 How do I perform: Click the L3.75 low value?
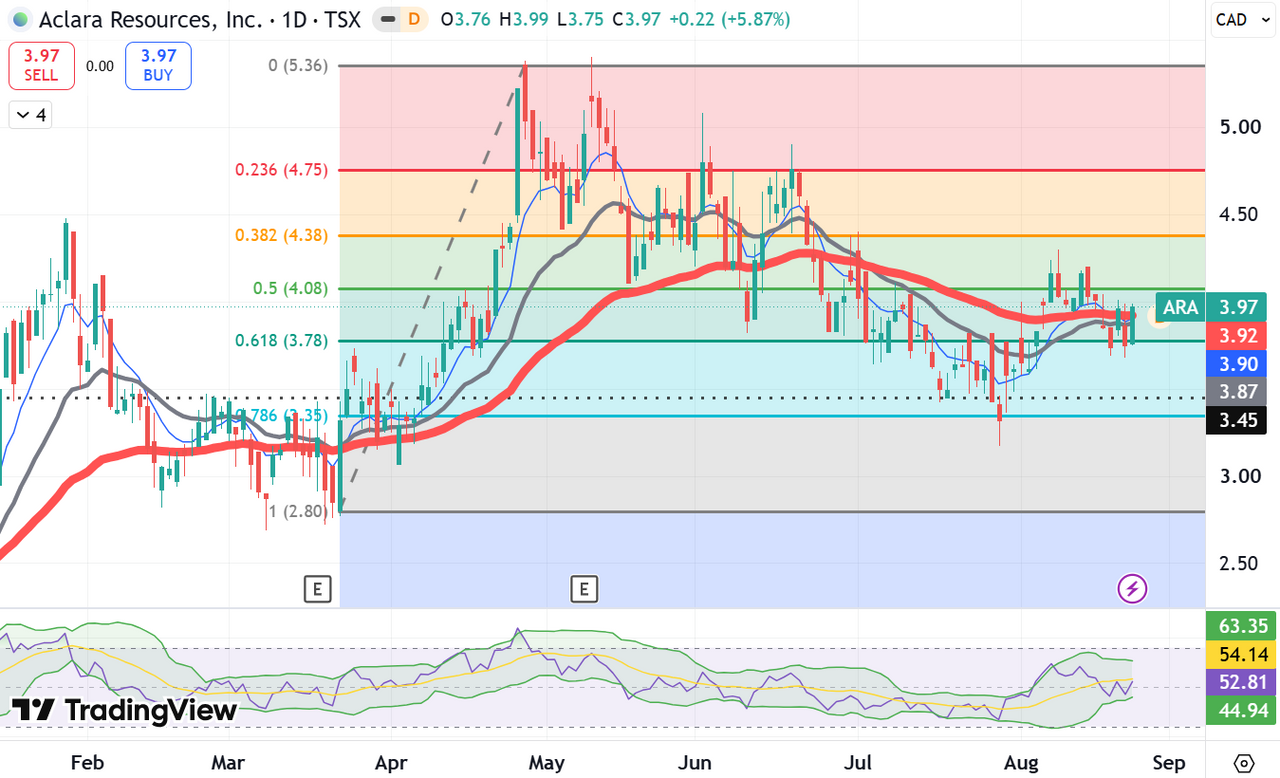click(x=579, y=19)
